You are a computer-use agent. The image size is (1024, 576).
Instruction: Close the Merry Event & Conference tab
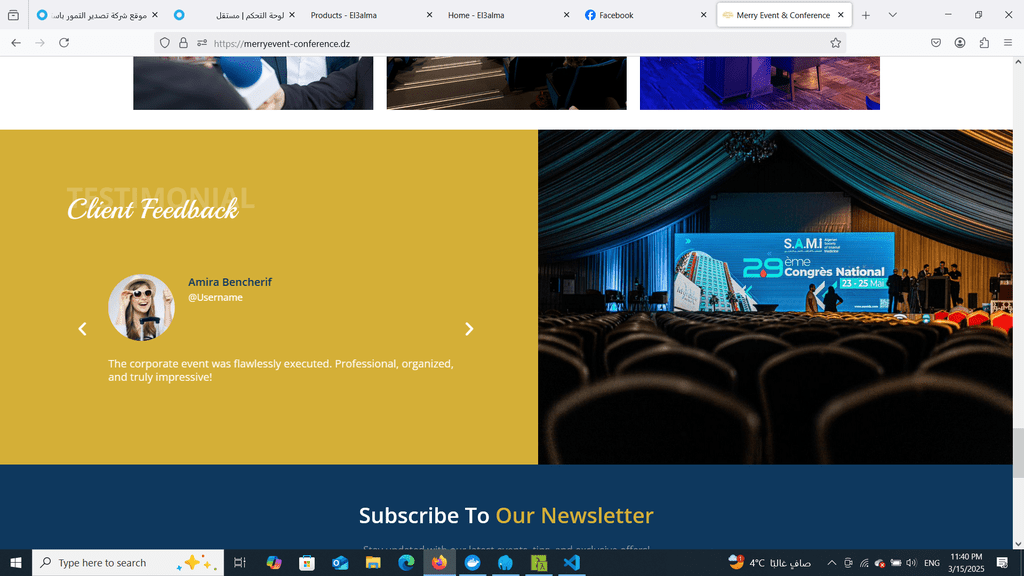pos(840,15)
